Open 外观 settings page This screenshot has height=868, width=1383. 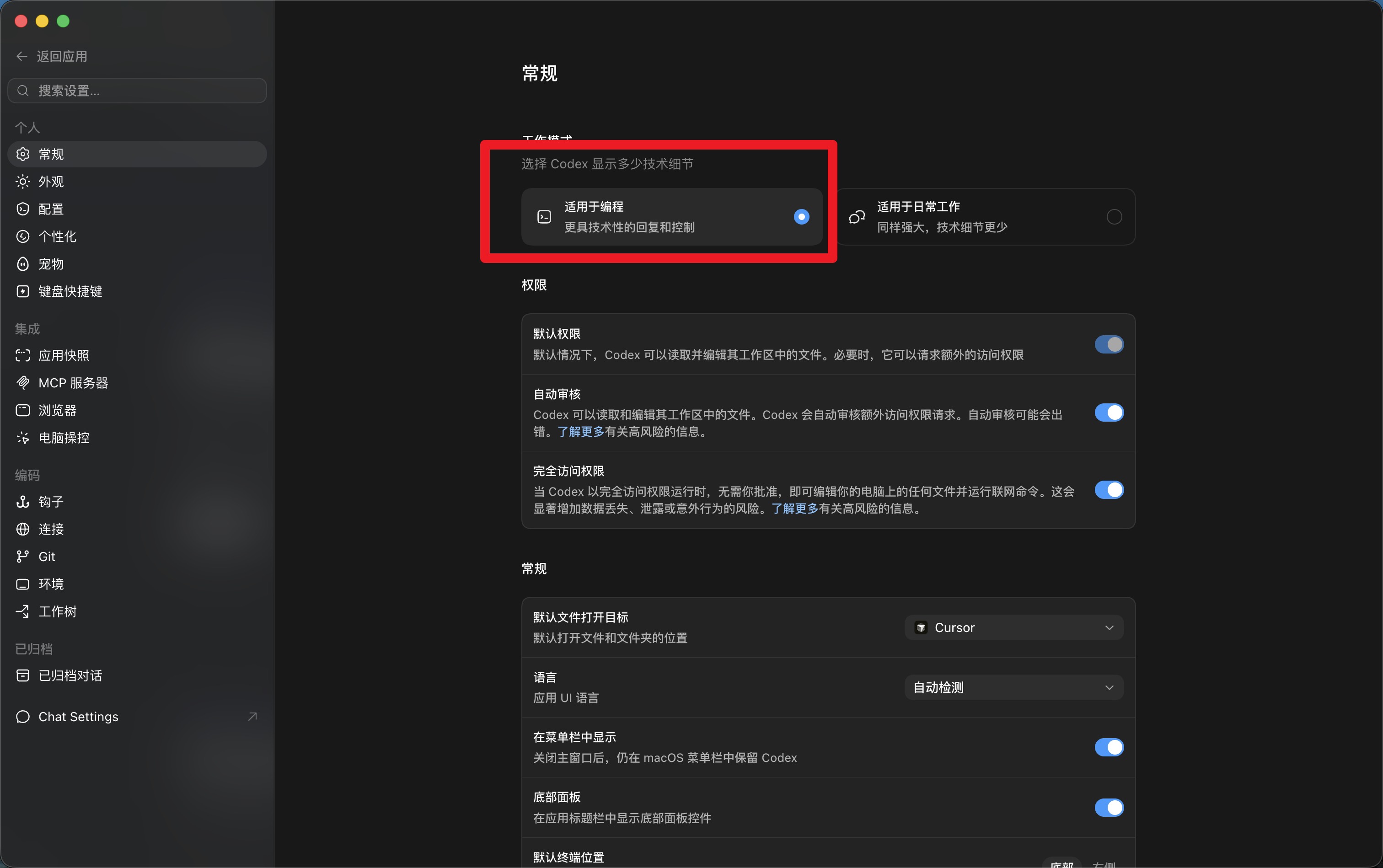[x=137, y=182]
